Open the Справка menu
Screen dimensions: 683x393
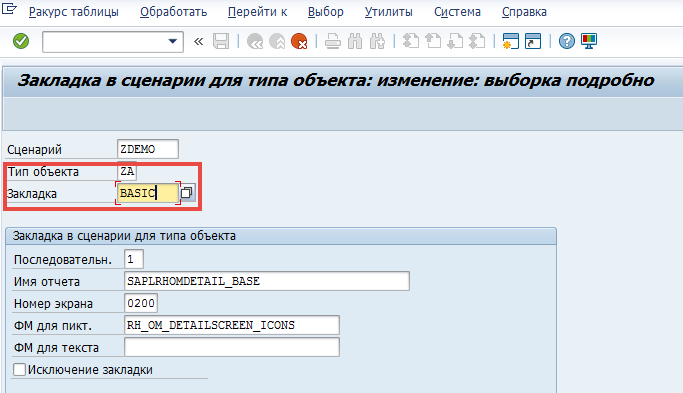coord(524,12)
